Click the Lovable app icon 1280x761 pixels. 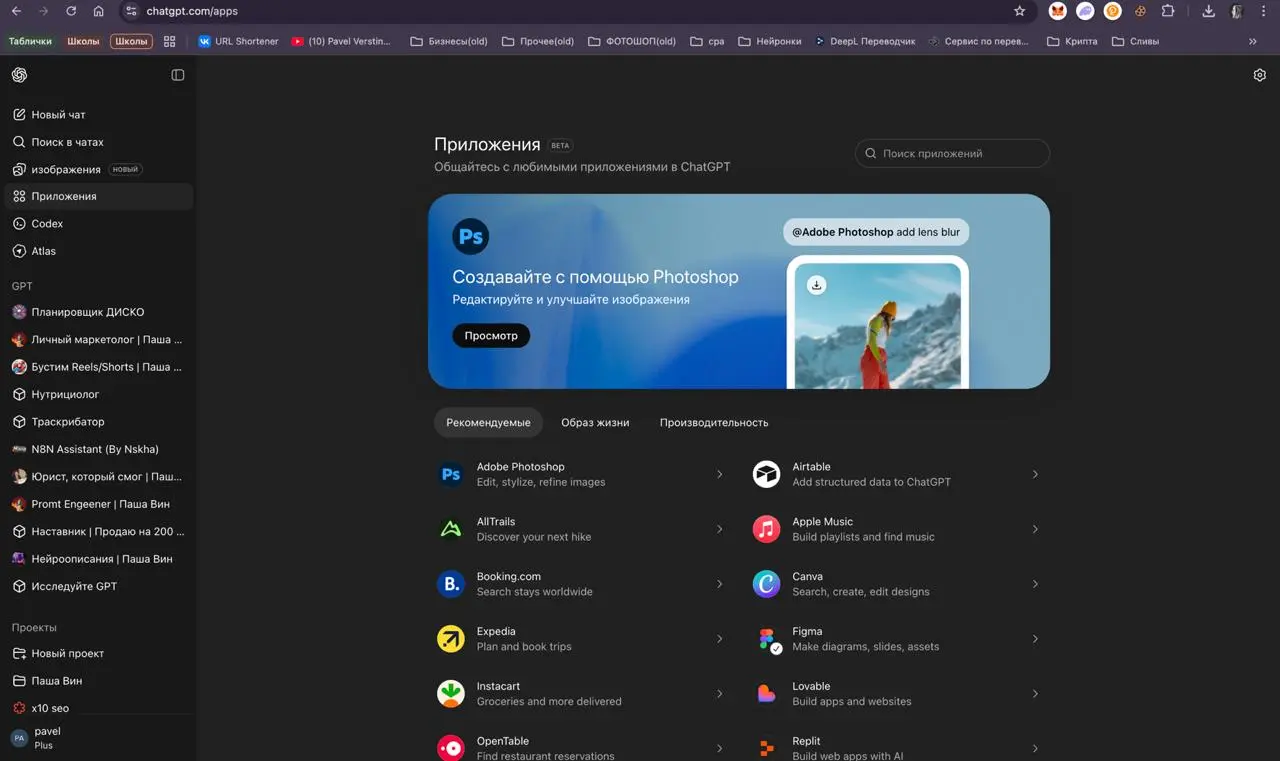(x=766, y=694)
